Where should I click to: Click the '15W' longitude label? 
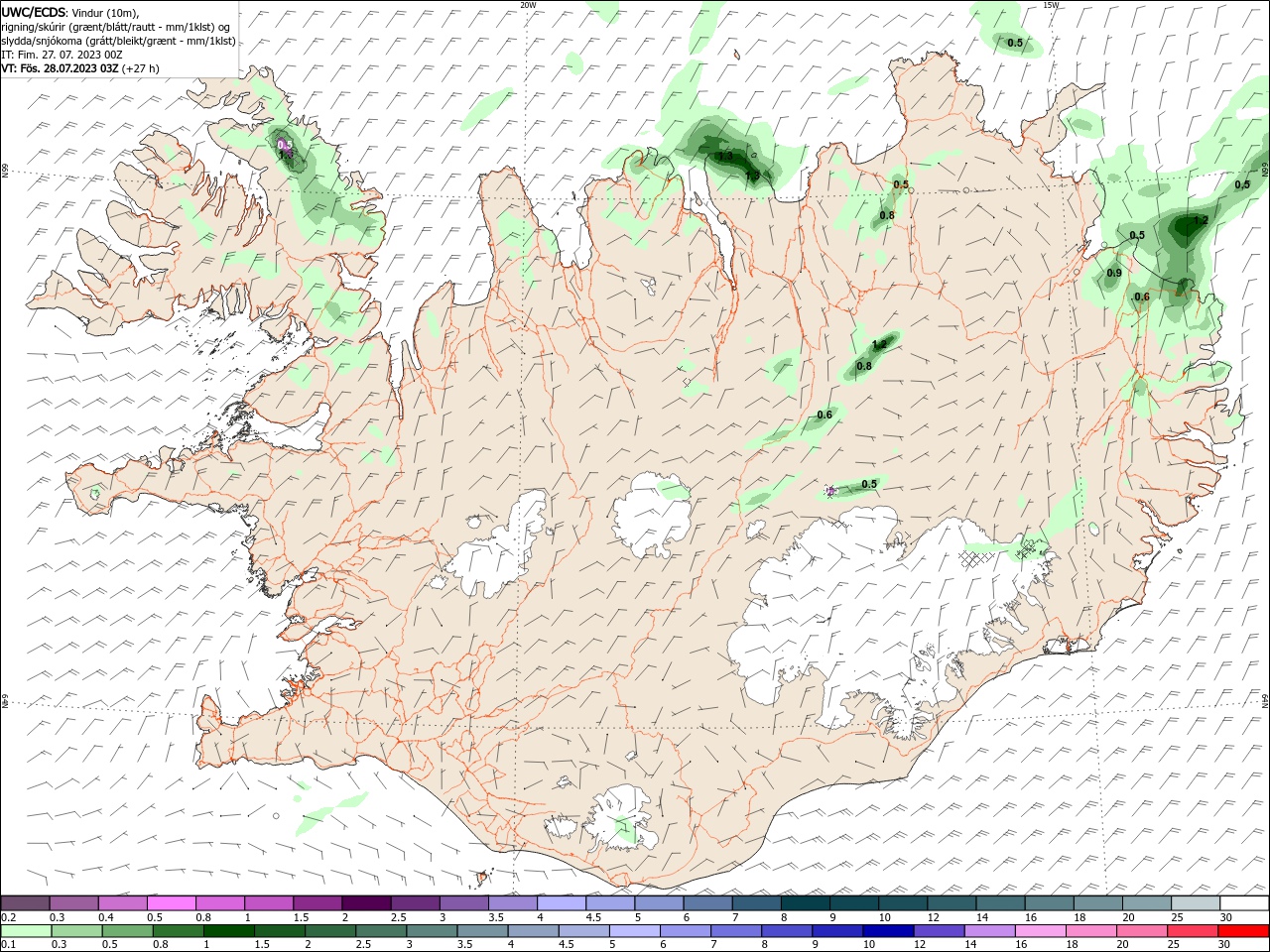(1051, 5)
